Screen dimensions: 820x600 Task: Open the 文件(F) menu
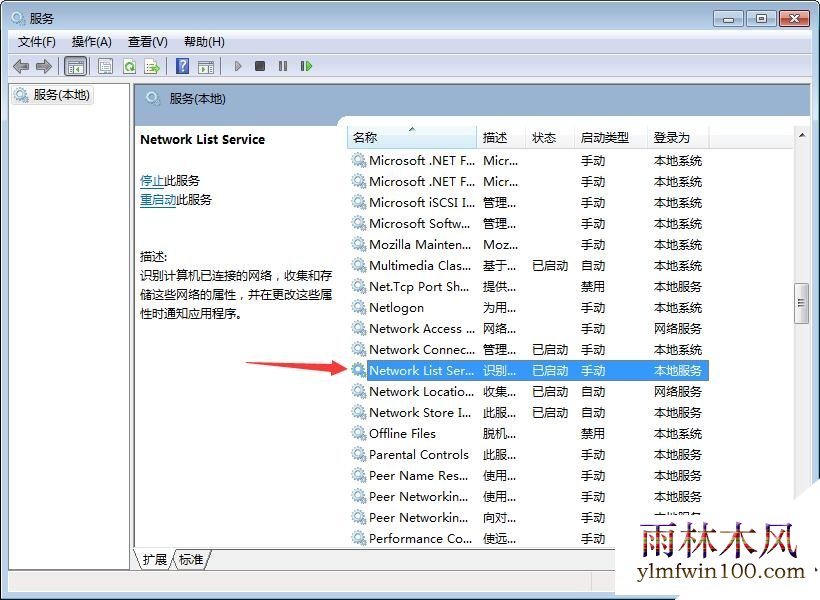pyautogui.click(x=37, y=42)
